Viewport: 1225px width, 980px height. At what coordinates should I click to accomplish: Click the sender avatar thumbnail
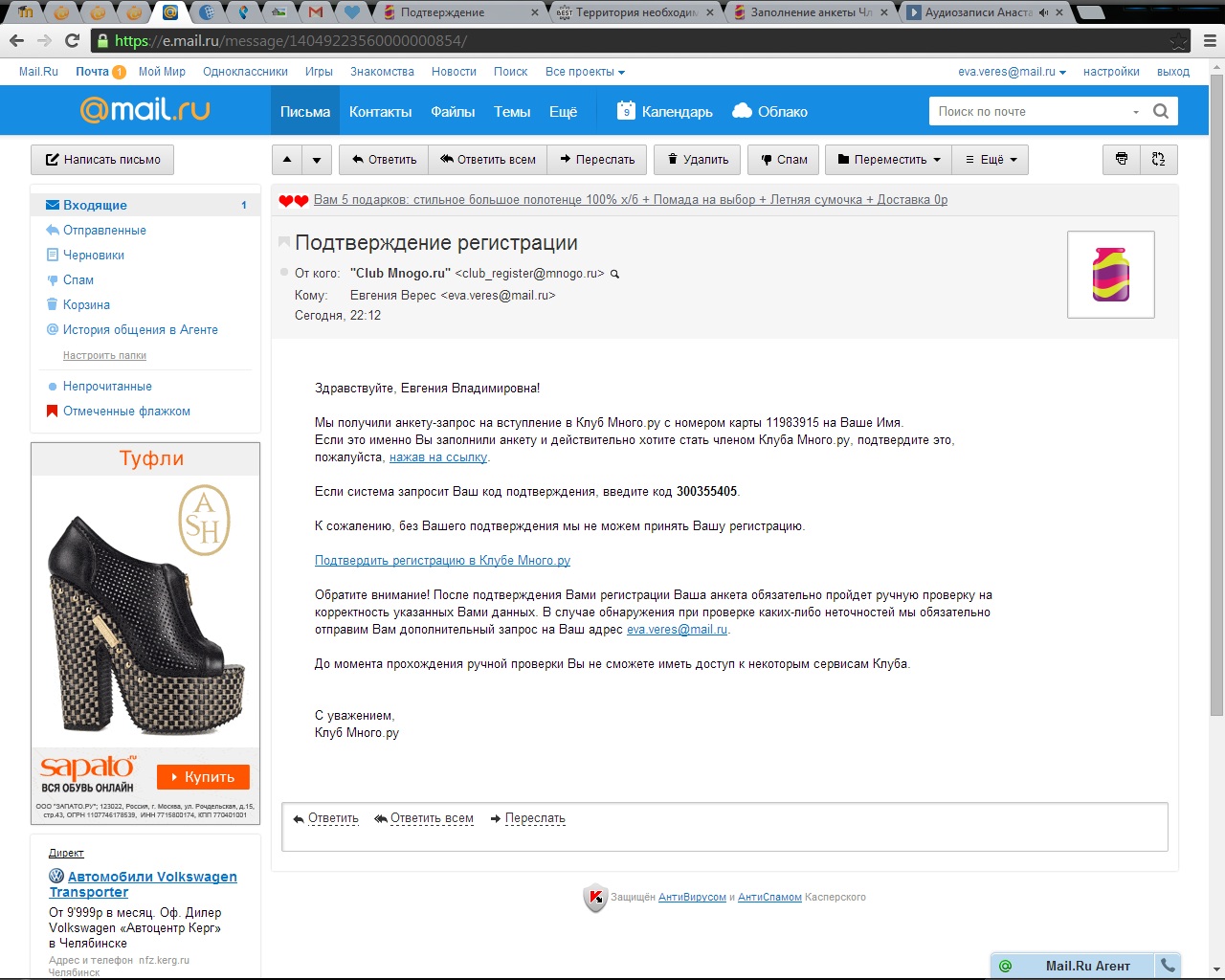coord(1111,275)
